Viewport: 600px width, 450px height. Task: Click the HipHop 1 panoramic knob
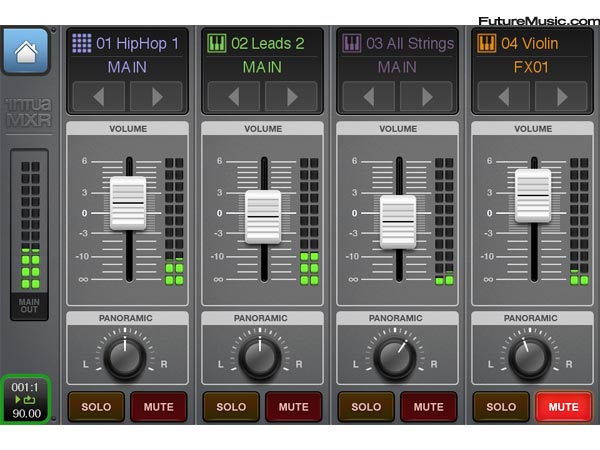click(x=125, y=357)
